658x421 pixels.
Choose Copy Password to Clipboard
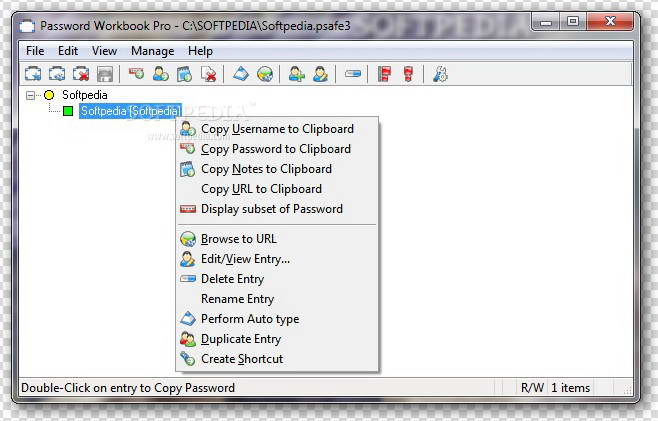(277, 149)
